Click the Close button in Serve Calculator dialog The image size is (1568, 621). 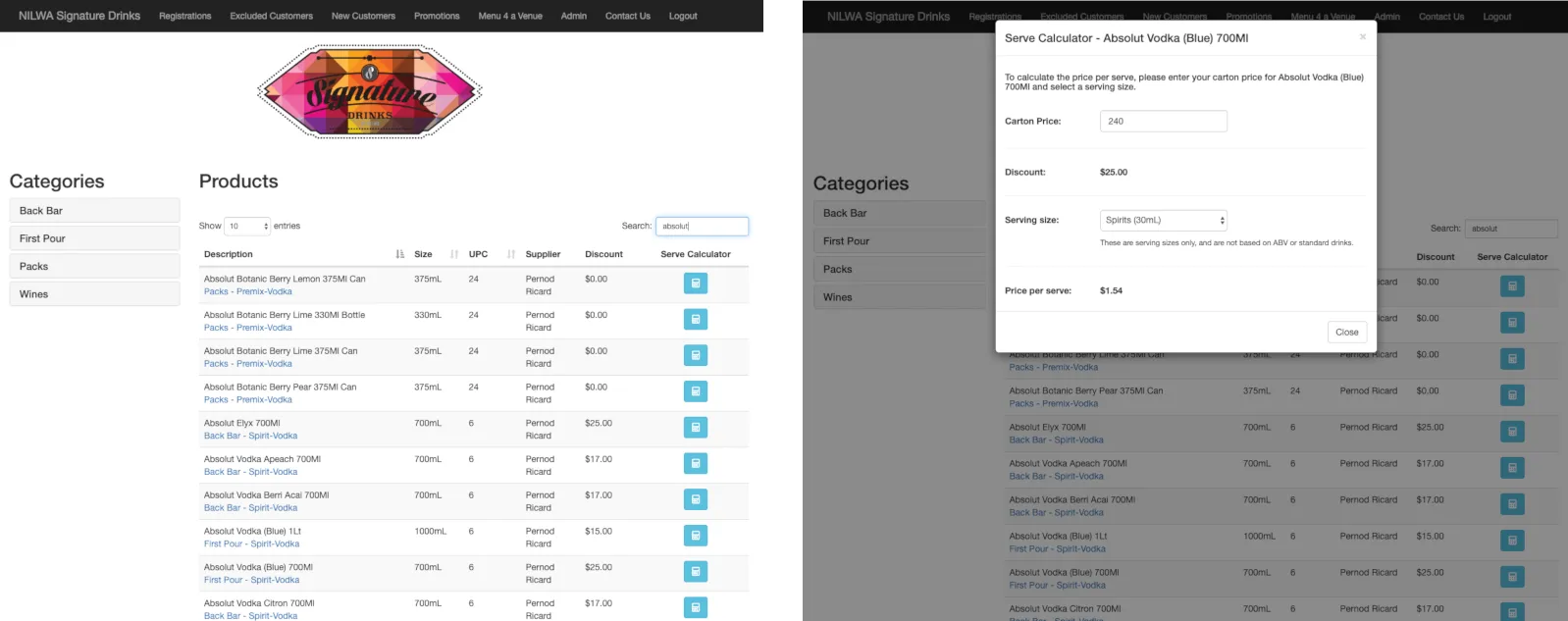[1347, 333]
